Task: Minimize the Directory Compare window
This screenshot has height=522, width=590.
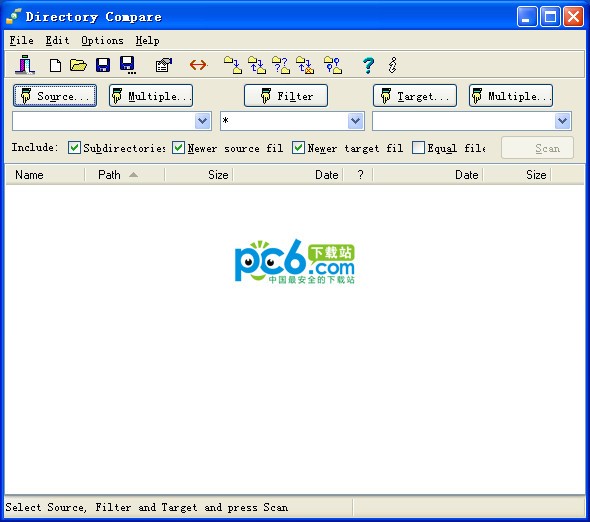Action: [527, 17]
